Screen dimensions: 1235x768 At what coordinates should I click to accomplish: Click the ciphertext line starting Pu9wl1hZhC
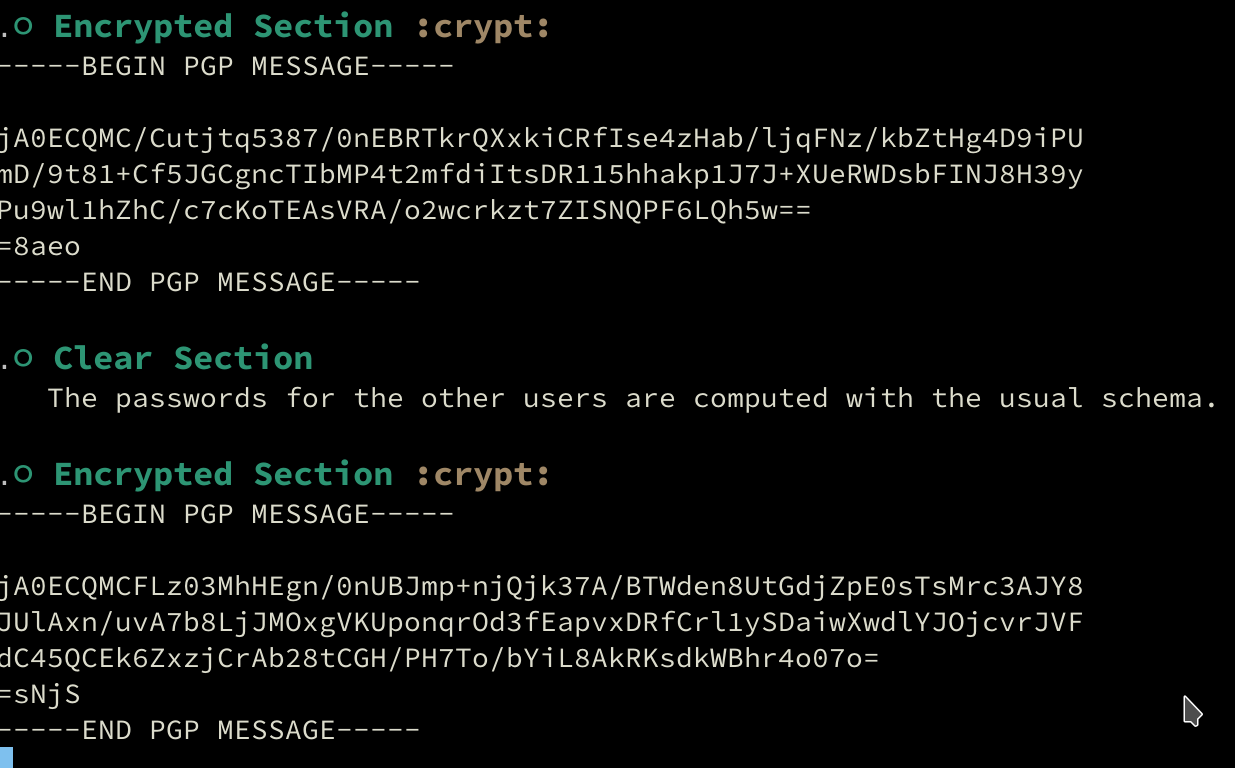pyautogui.click(x=405, y=211)
